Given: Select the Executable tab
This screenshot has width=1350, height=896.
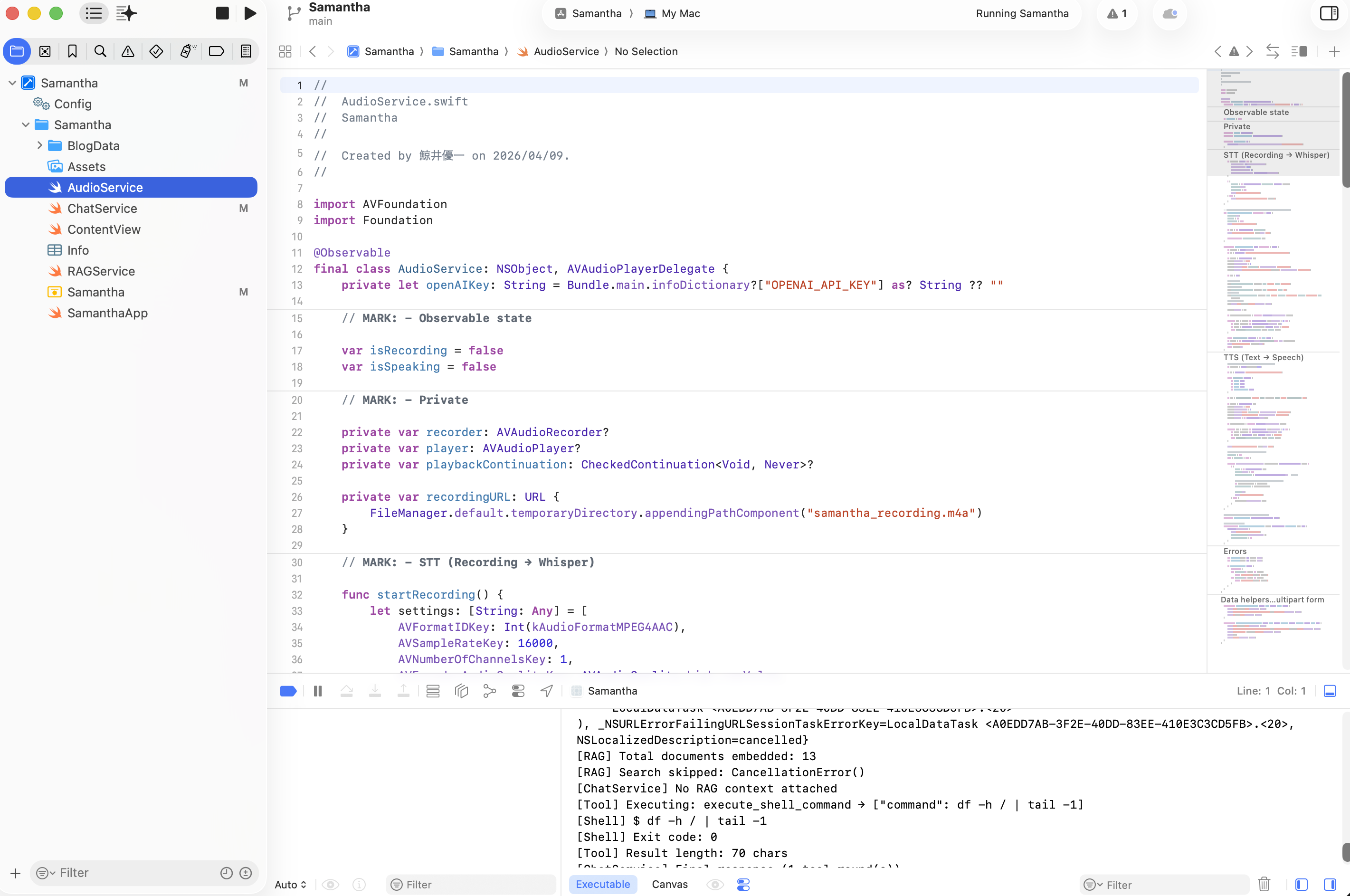Looking at the screenshot, I should pyautogui.click(x=602, y=884).
